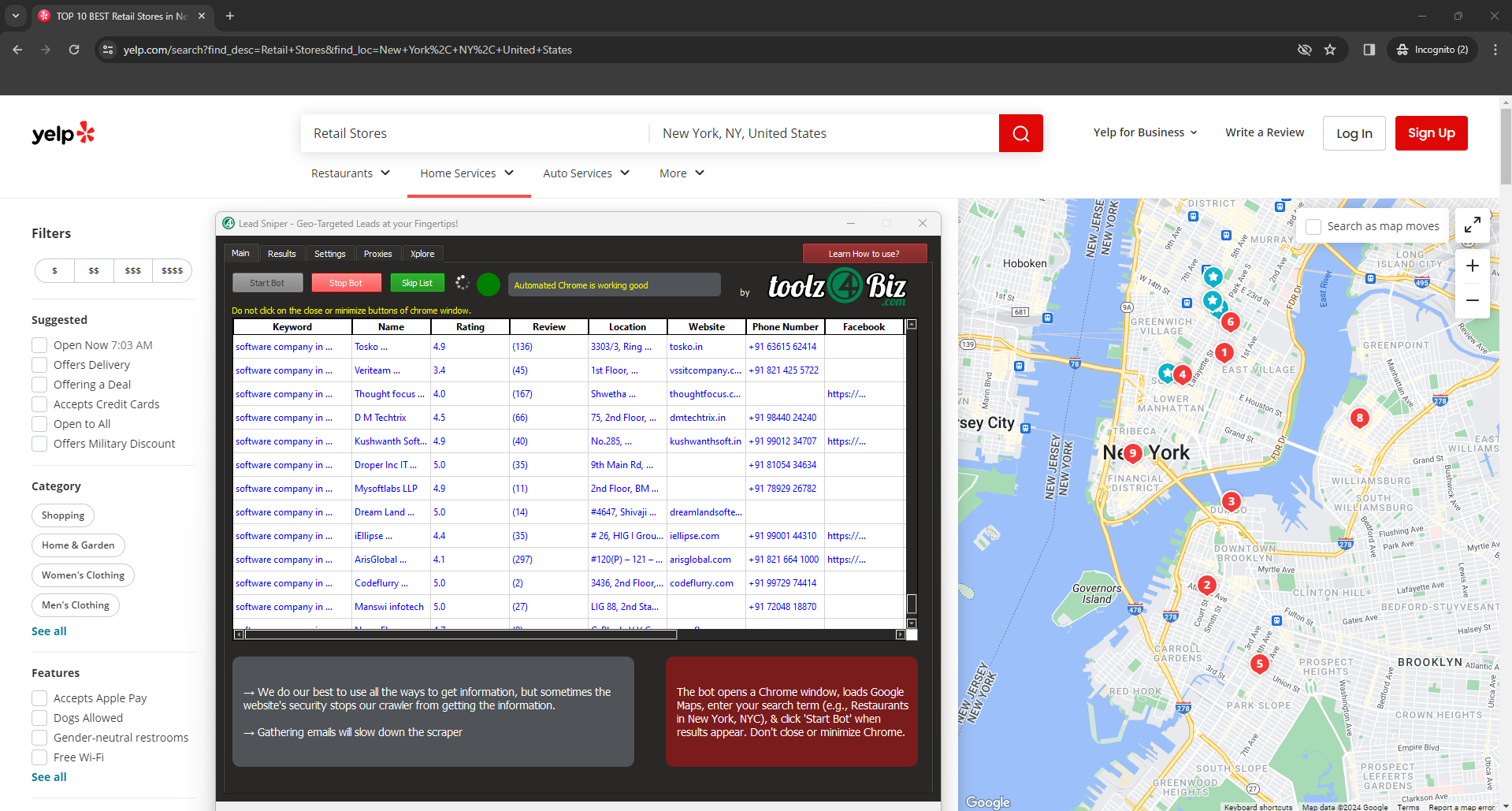Click vertical scrollbar of results table
Viewport: 1512px width, 811px height.
(912, 603)
